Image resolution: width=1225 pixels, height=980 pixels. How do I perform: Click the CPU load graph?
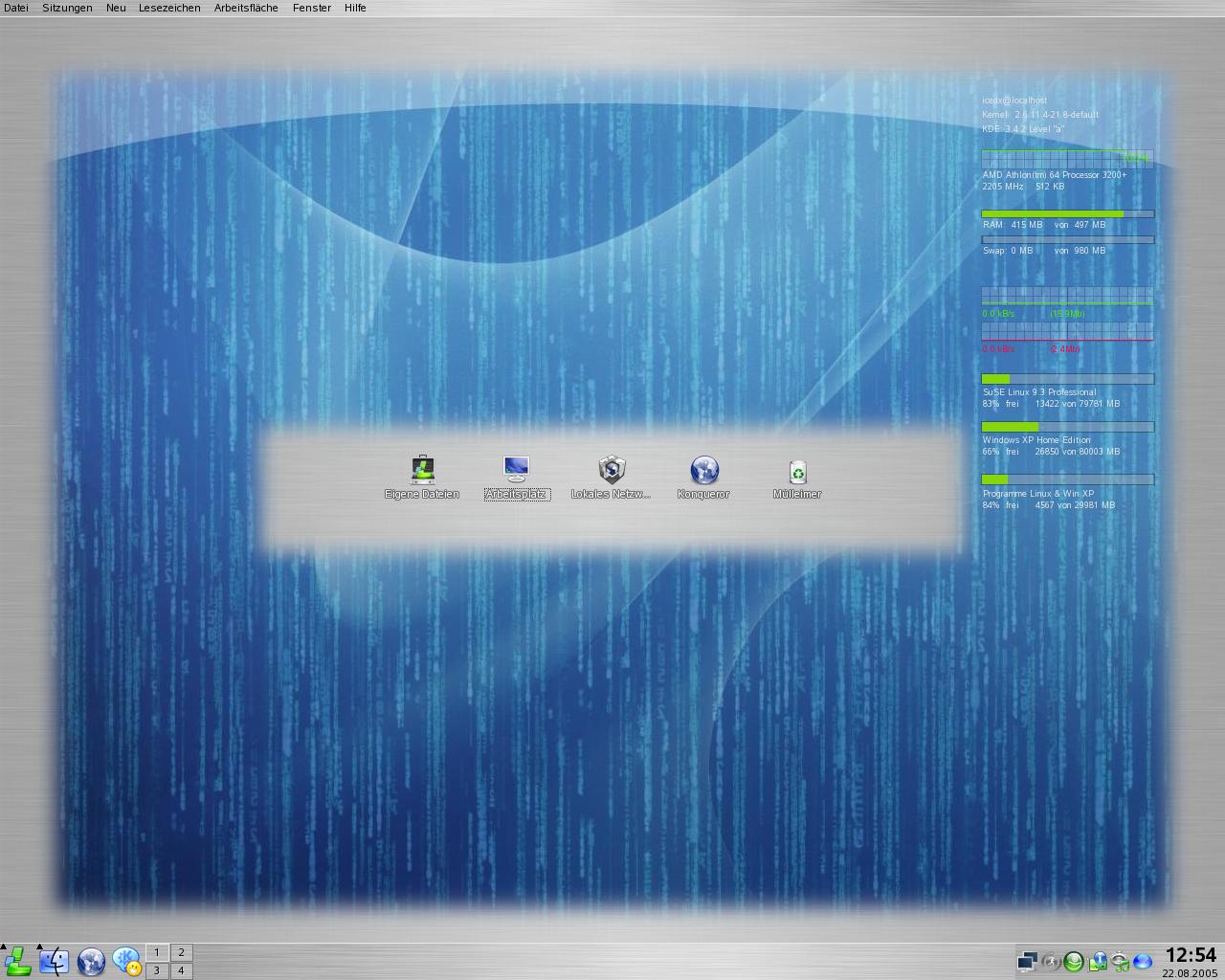pyautogui.click(x=1067, y=159)
